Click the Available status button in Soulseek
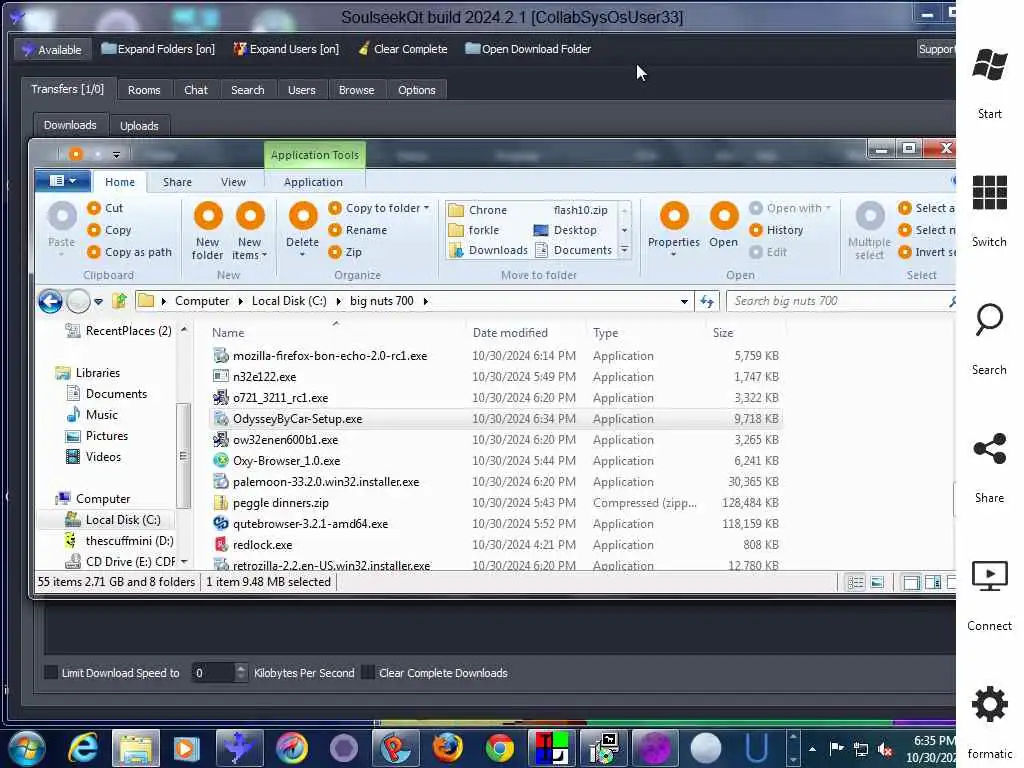Image resolution: width=1024 pixels, height=768 pixels. pos(52,50)
